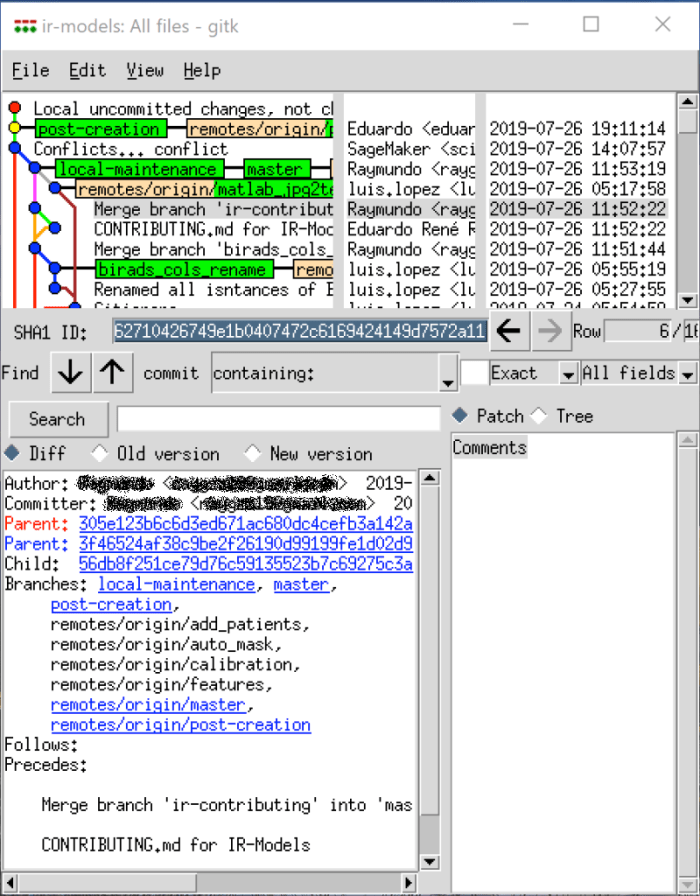This screenshot has height=896, width=700.
Task: Click the forward arrow next to SHA1 ID
Action: pyautogui.click(x=548, y=332)
